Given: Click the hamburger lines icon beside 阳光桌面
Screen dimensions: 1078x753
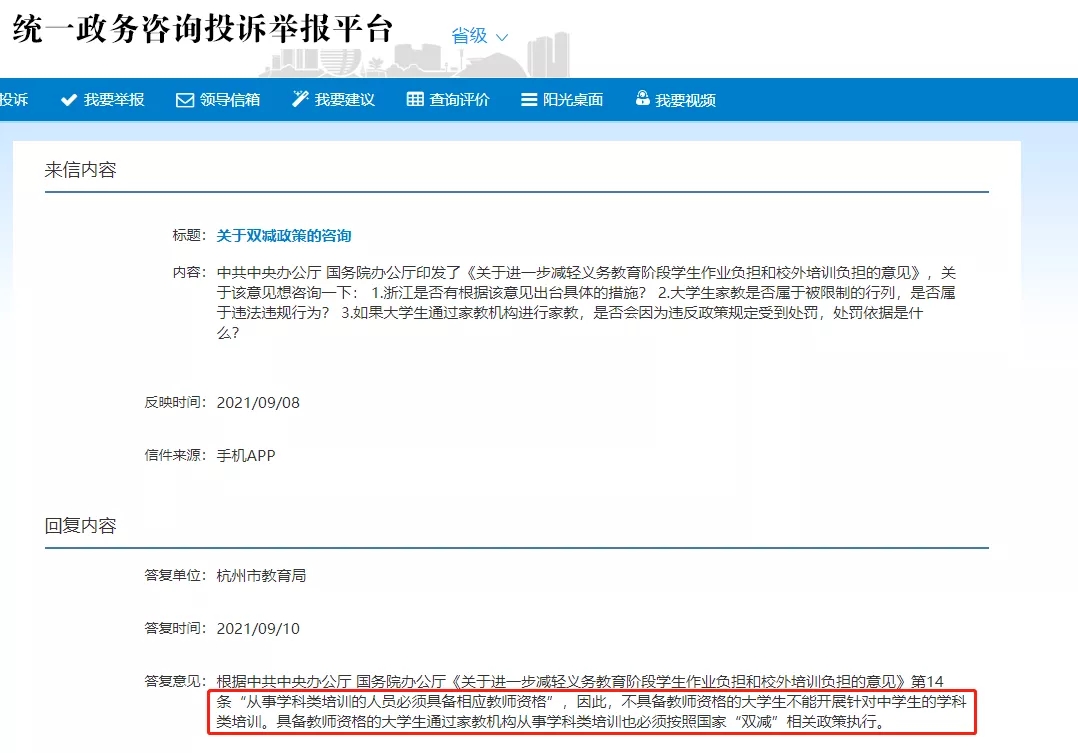Looking at the screenshot, I should click(x=529, y=100).
